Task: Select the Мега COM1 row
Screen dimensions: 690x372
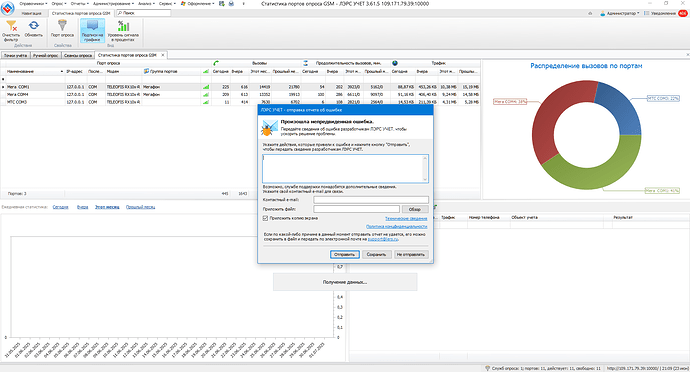Action: [x=240, y=87]
